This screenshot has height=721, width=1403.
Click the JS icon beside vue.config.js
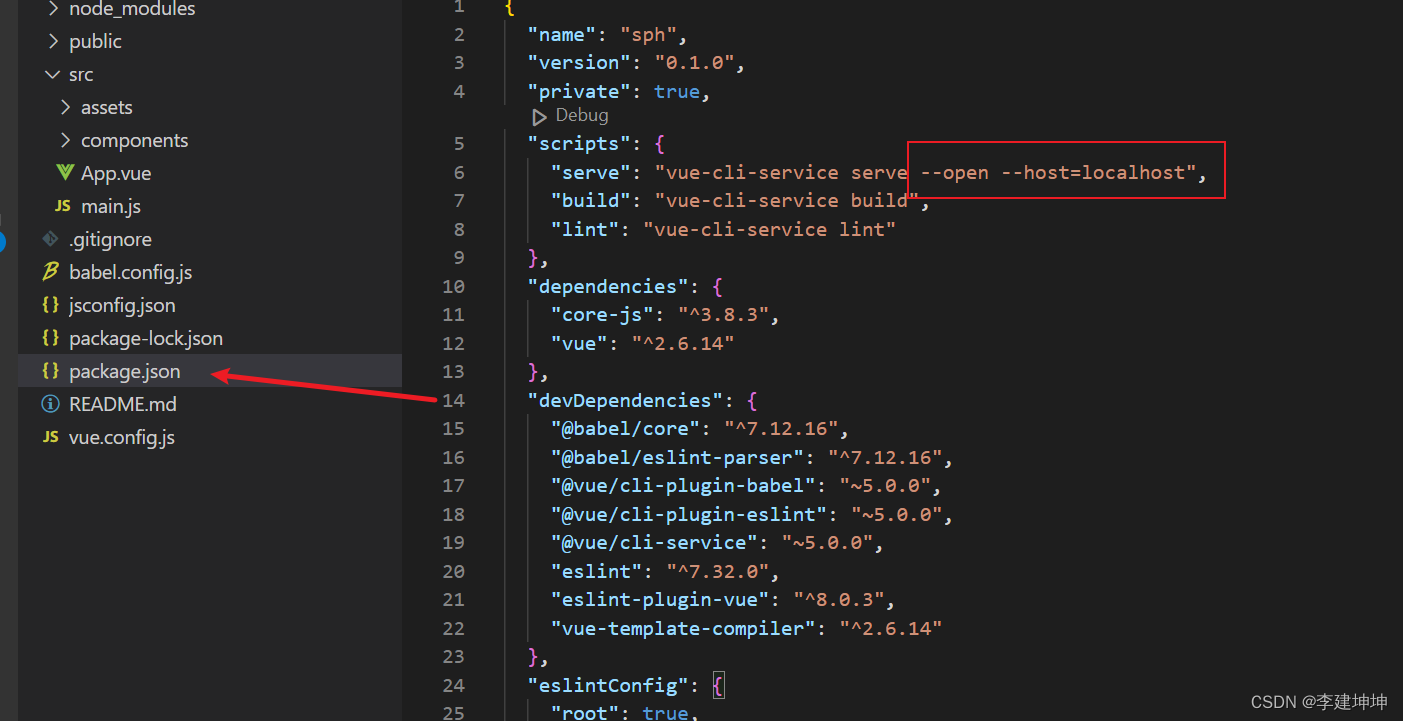click(50, 437)
